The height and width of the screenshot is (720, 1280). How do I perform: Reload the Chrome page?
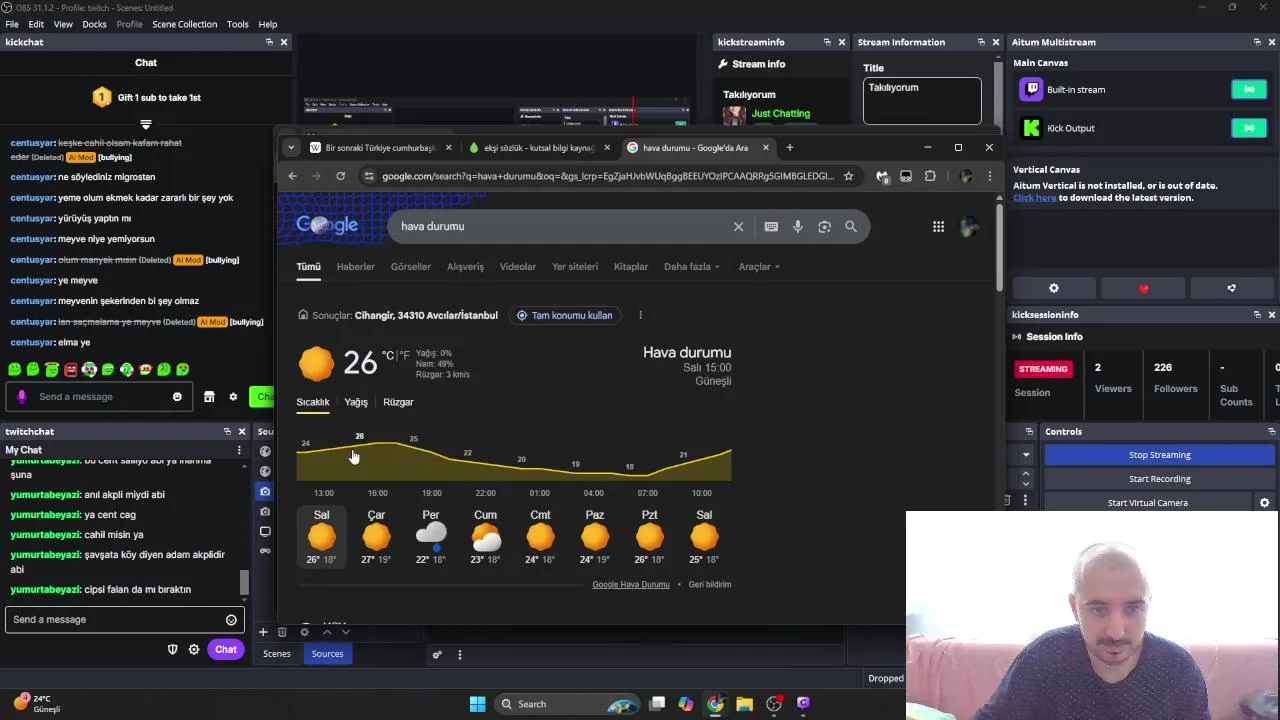coord(341,176)
